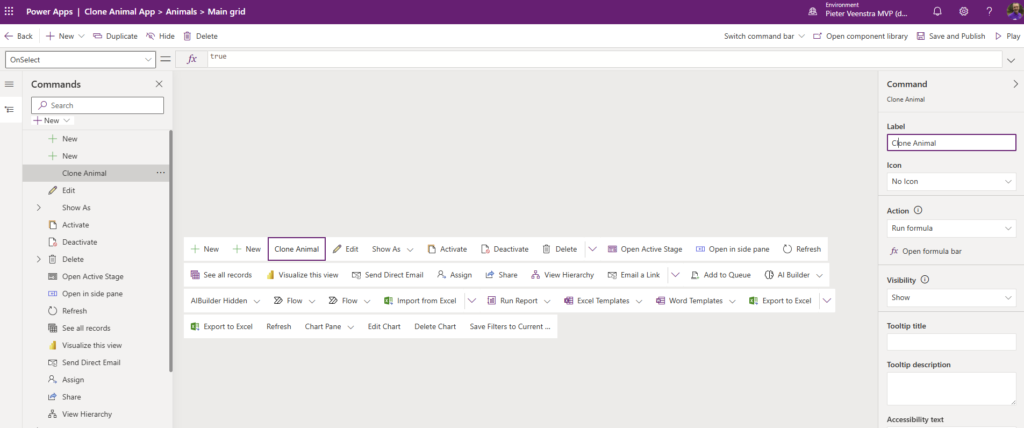Open the Visibility dropdown Show

(952, 297)
